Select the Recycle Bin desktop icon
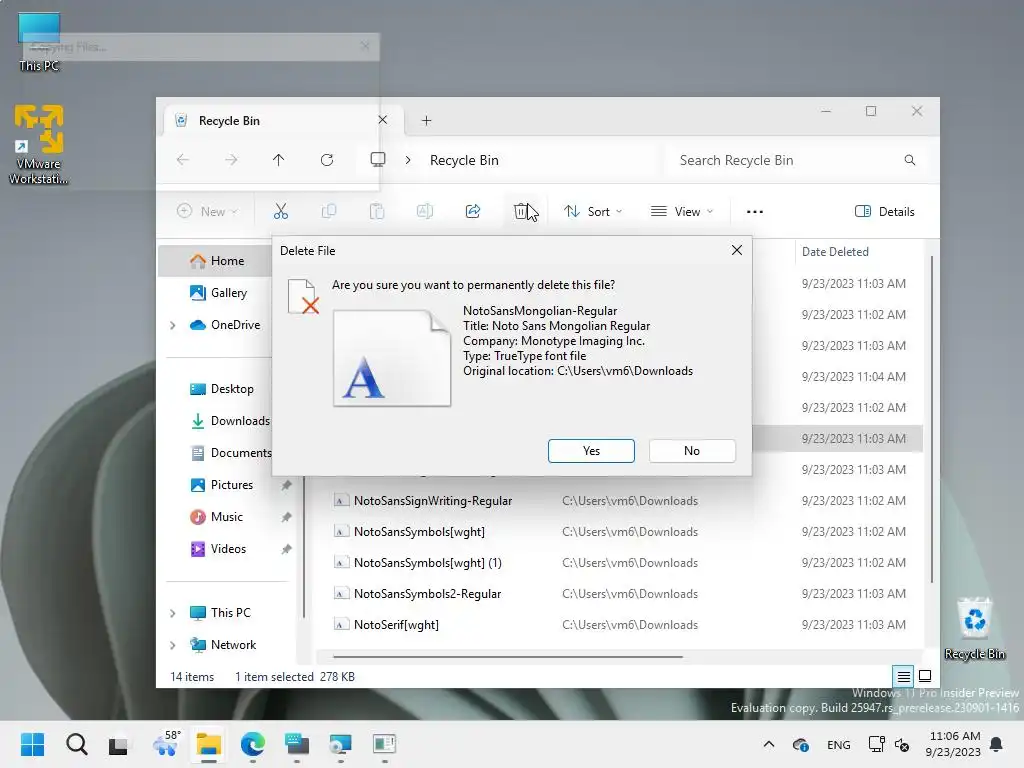The height and width of the screenshot is (768, 1024). (974, 629)
